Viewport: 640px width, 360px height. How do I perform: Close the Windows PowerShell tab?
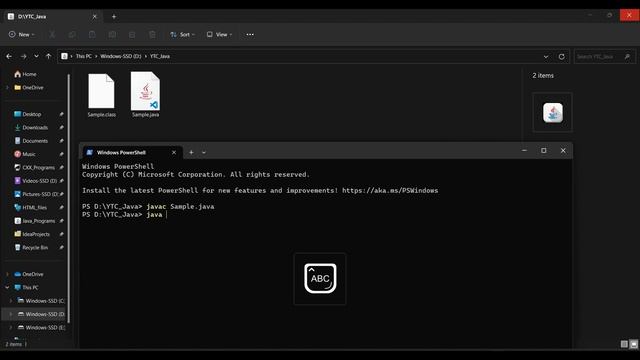(174, 153)
